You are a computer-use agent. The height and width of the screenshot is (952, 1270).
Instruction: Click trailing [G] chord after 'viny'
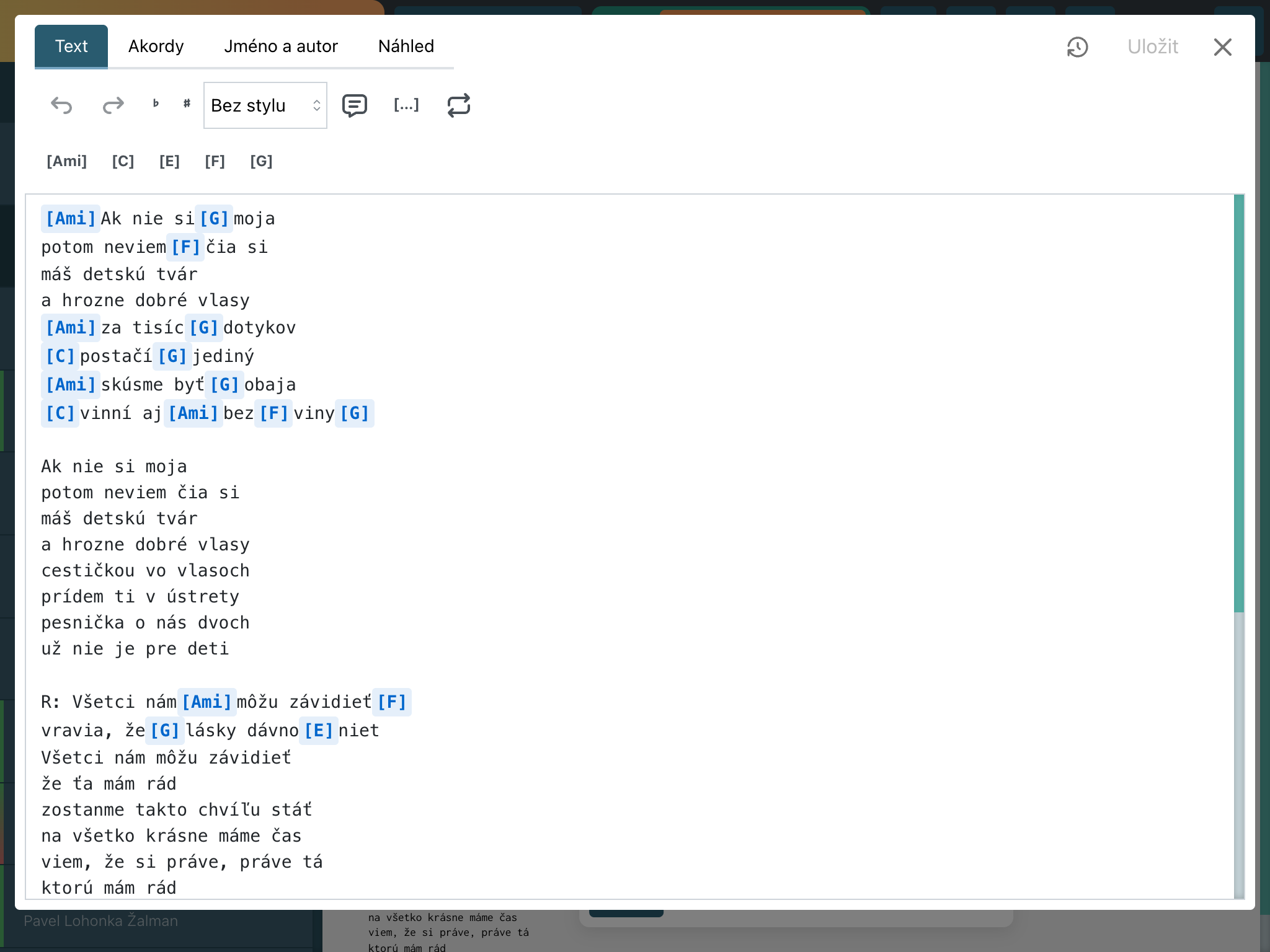[355, 413]
